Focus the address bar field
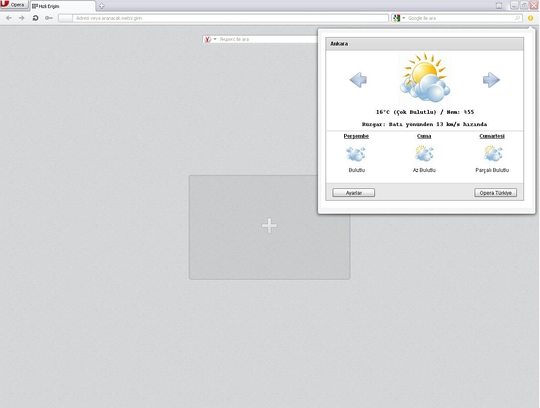 tap(223, 18)
